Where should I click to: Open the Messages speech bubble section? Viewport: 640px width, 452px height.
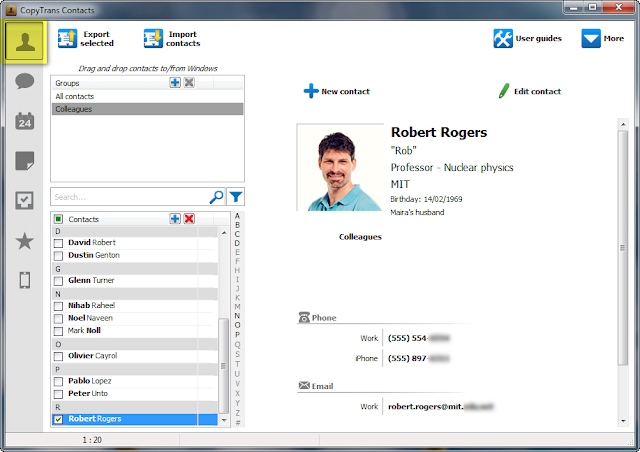coord(24,81)
